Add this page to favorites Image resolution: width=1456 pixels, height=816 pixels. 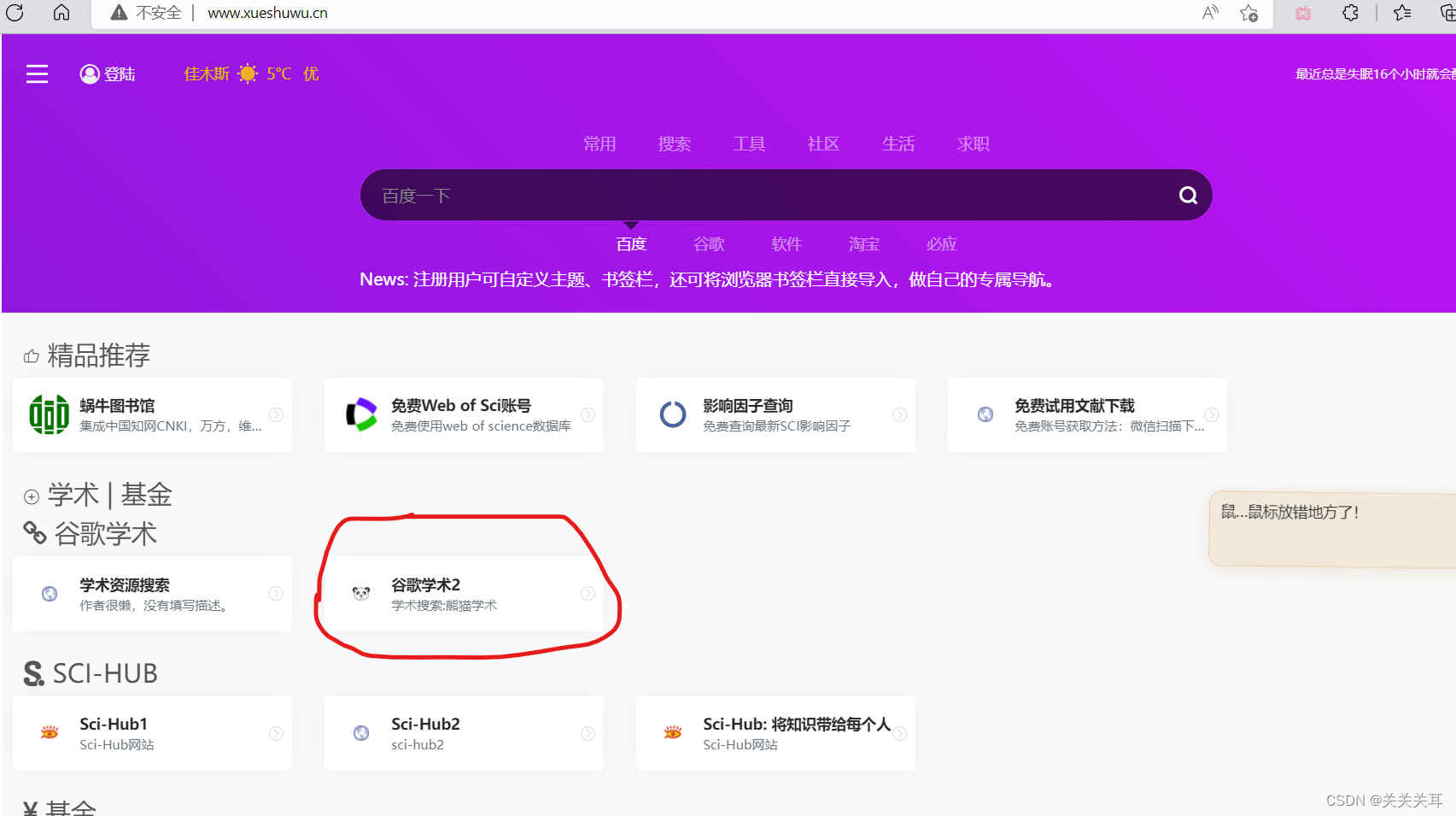(x=1248, y=13)
